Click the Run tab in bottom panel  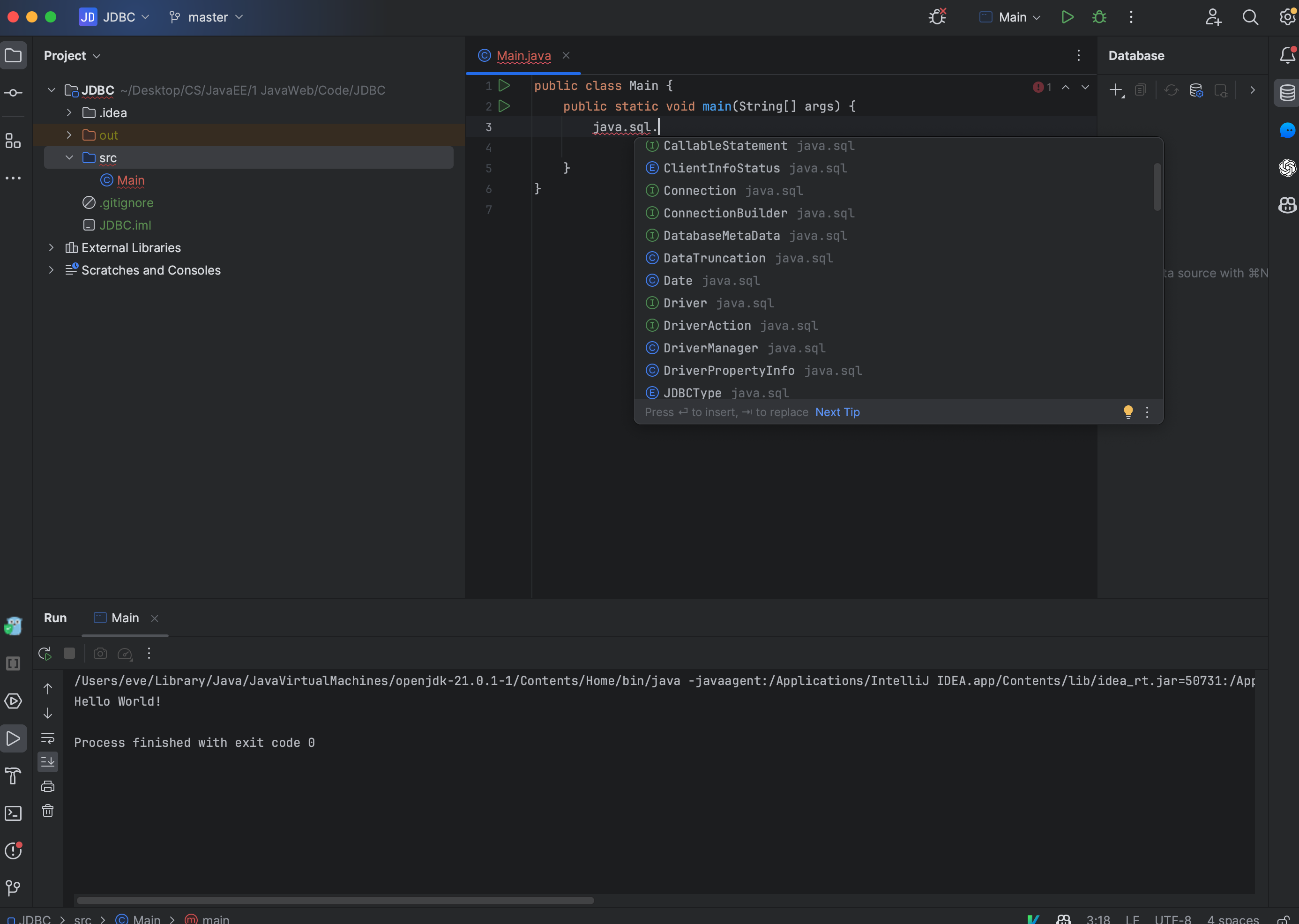54,618
